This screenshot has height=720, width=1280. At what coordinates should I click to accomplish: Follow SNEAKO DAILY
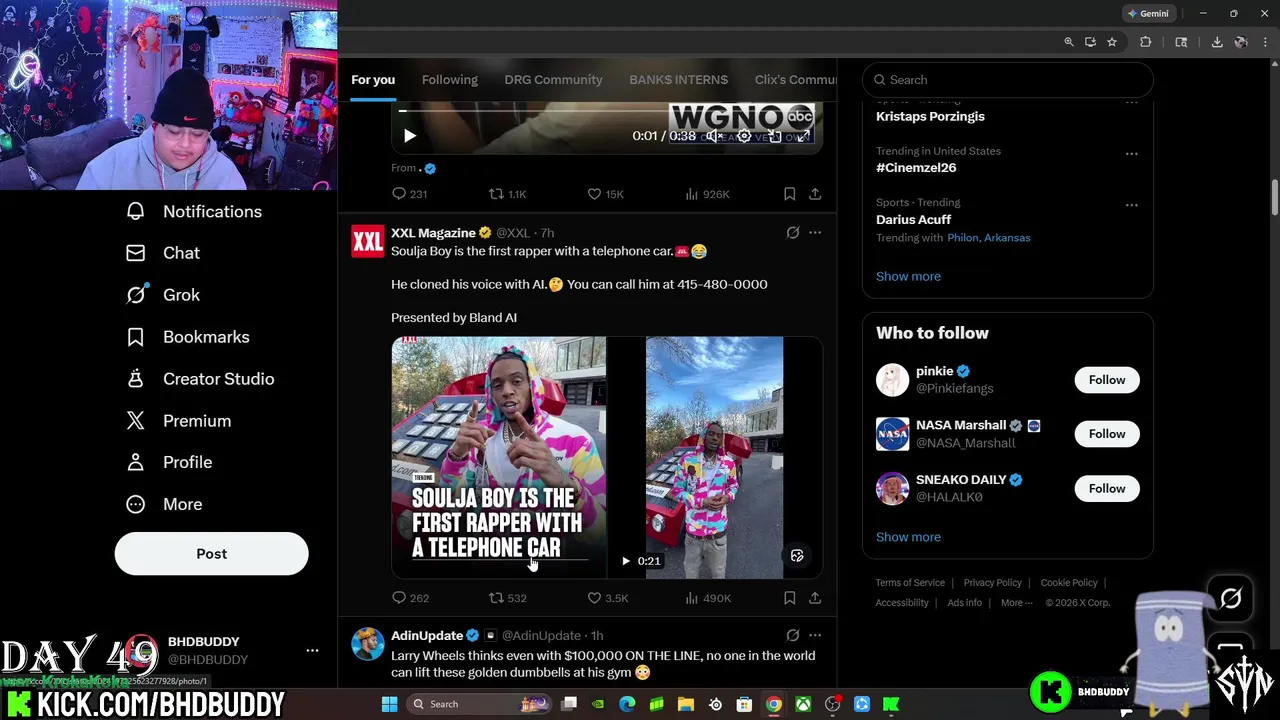point(1107,488)
